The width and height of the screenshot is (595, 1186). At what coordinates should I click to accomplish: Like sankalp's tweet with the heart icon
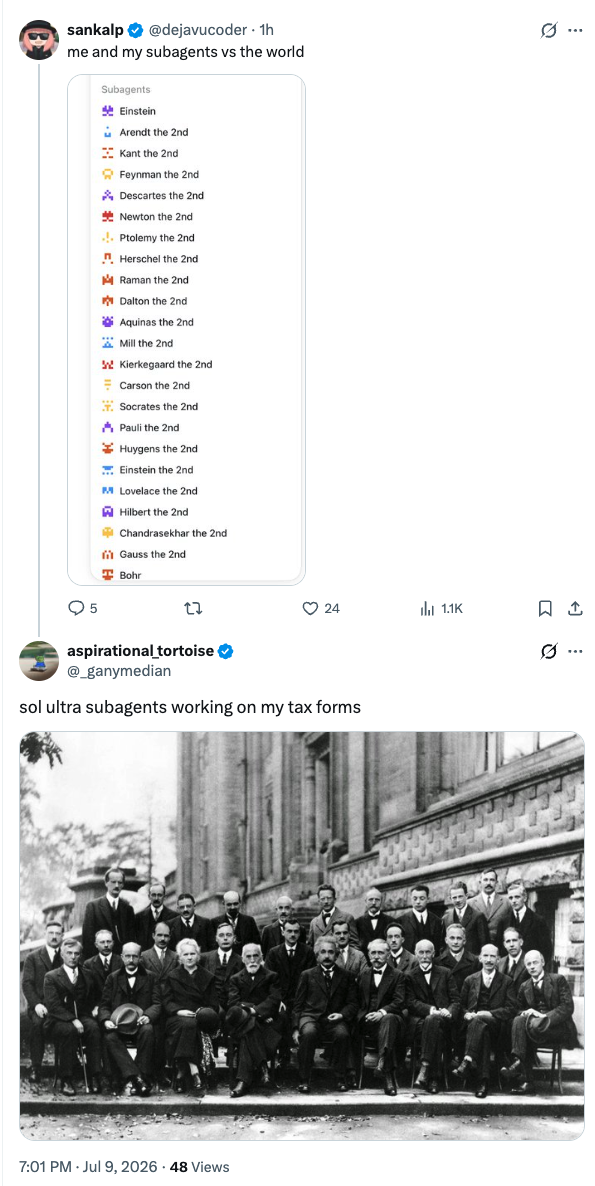[x=309, y=608]
